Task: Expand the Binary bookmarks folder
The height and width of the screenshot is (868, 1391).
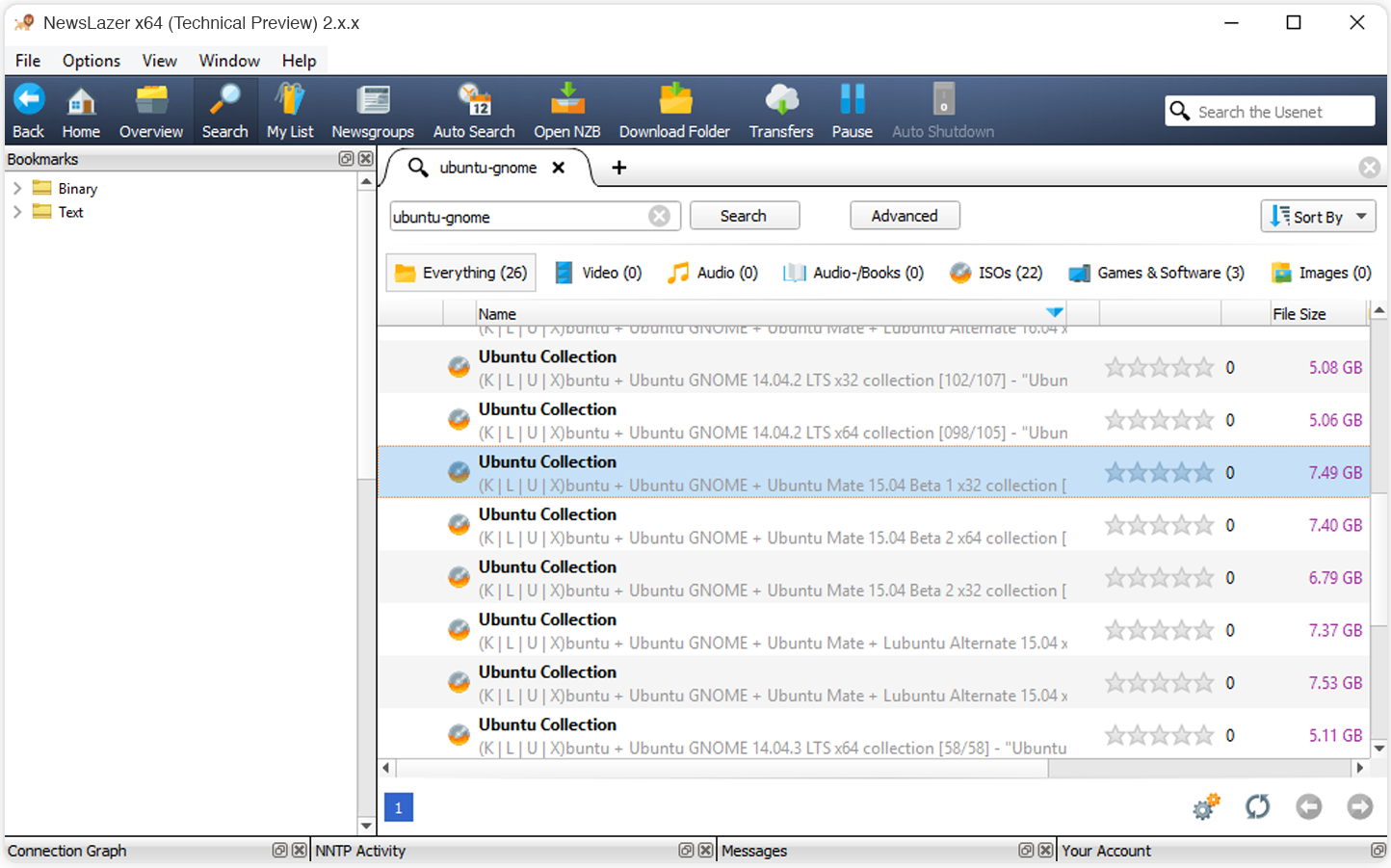Action: point(17,189)
